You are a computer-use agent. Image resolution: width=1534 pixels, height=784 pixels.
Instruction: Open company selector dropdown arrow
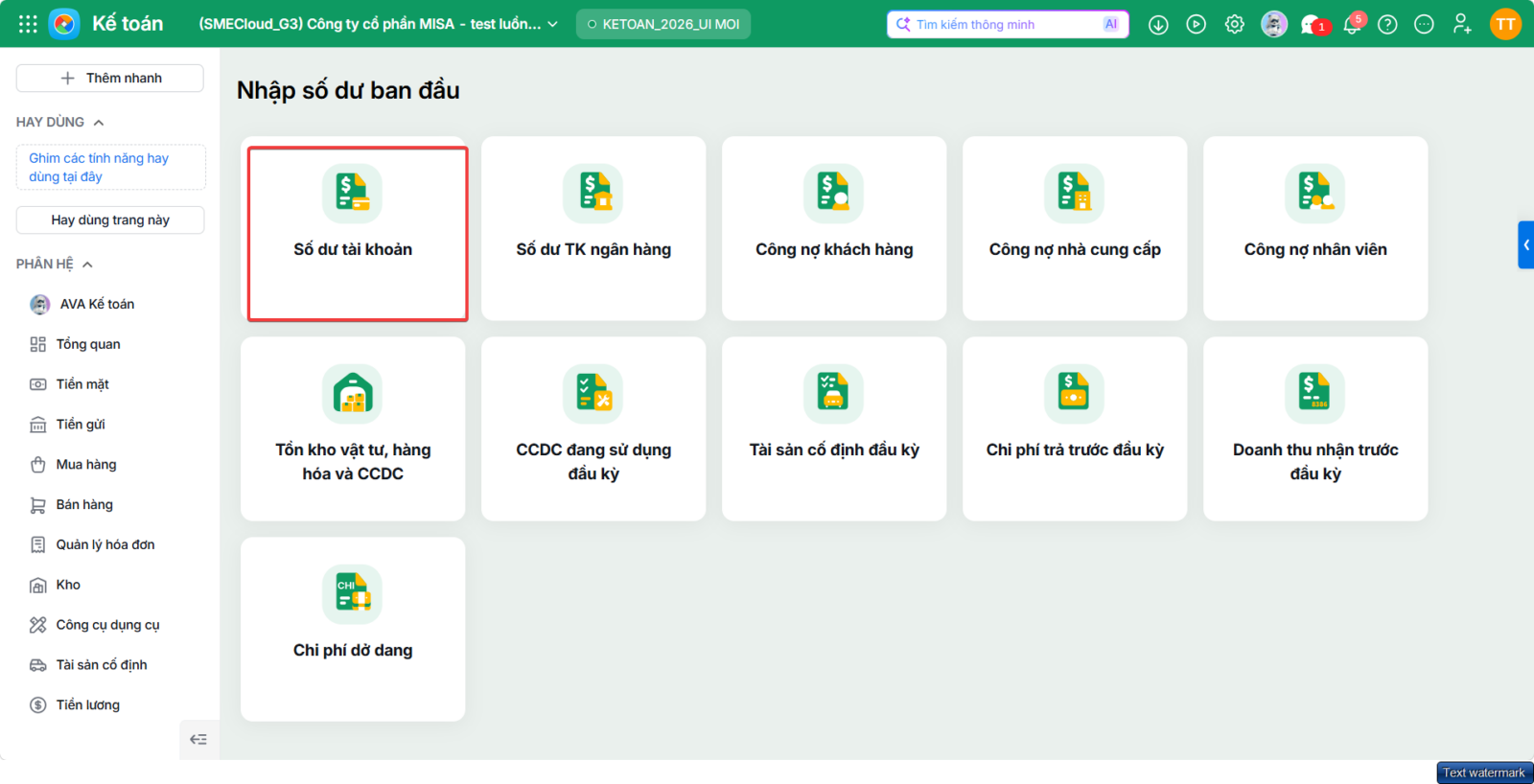pos(553,24)
